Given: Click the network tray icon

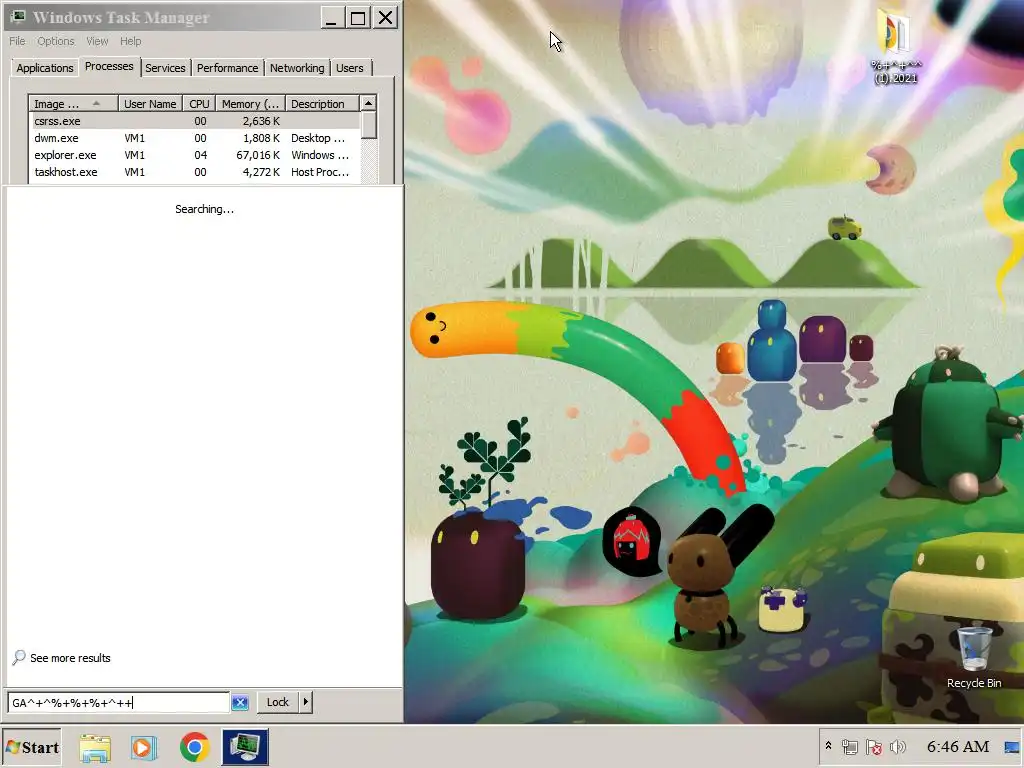Looking at the screenshot, I should point(850,746).
